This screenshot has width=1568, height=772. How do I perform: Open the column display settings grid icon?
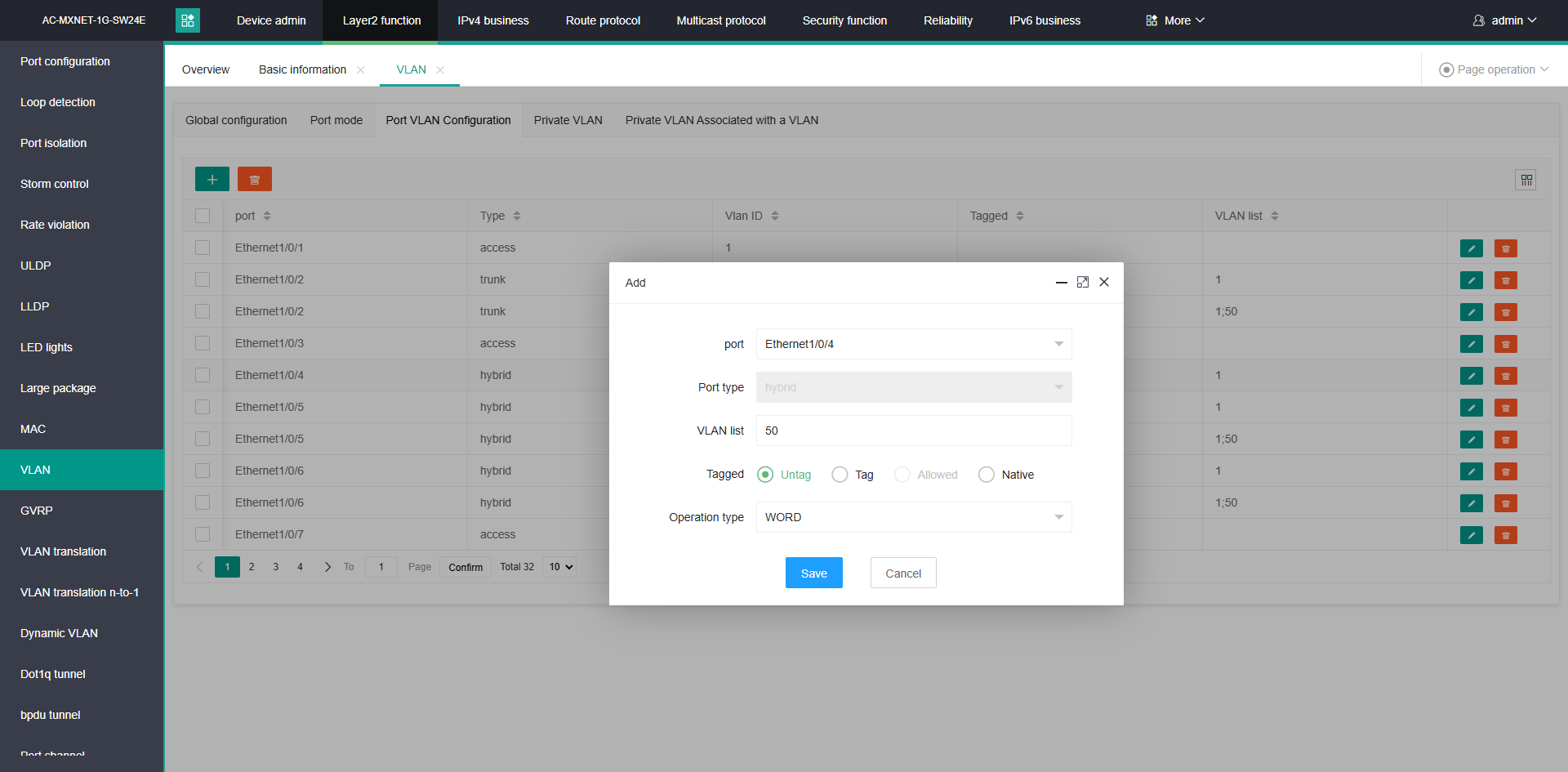tap(1526, 180)
